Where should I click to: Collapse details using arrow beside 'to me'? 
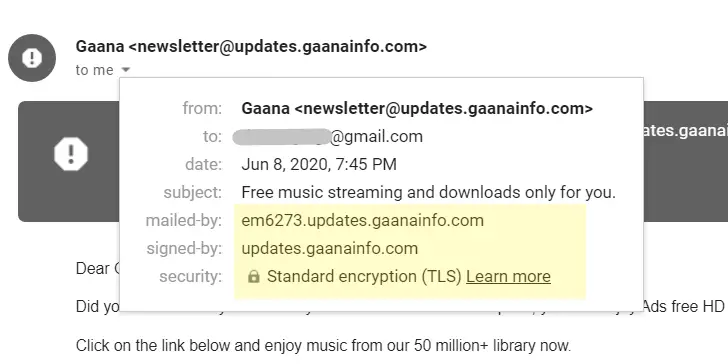126,70
